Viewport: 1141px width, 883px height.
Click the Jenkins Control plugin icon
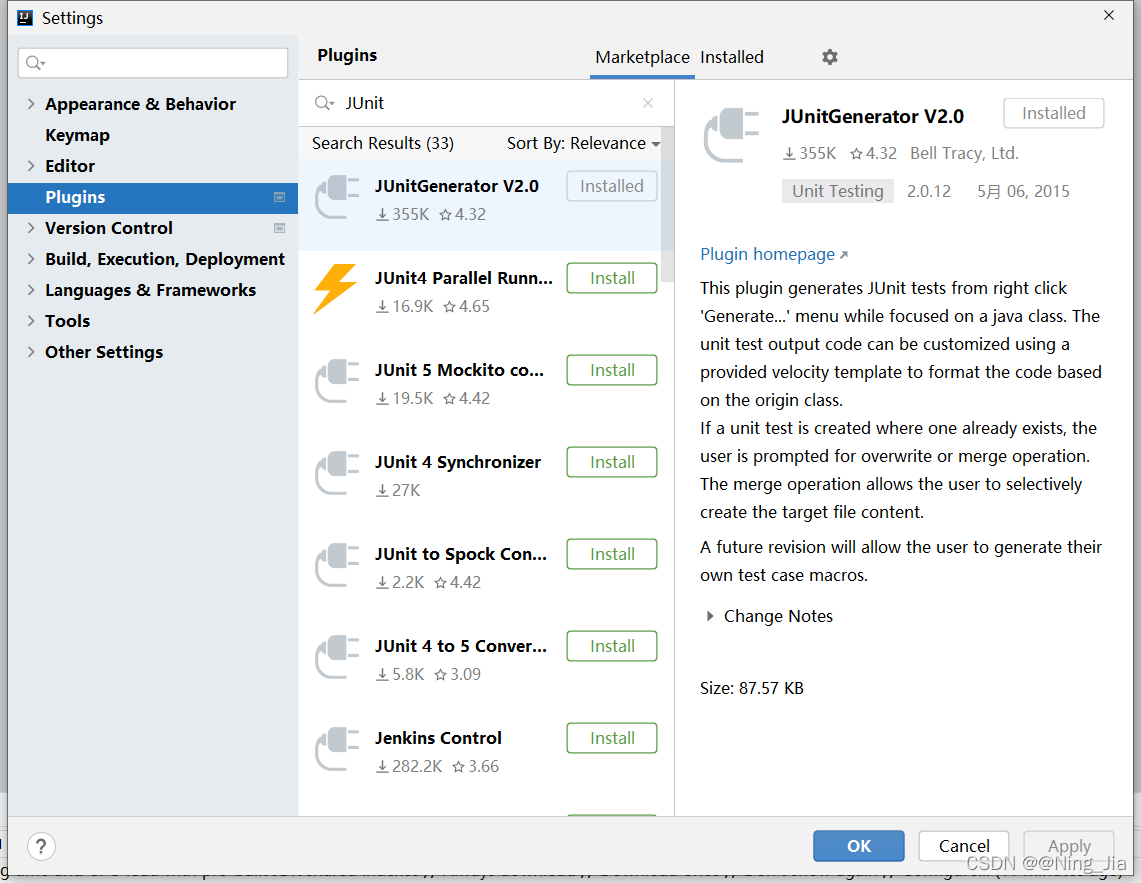(x=337, y=749)
